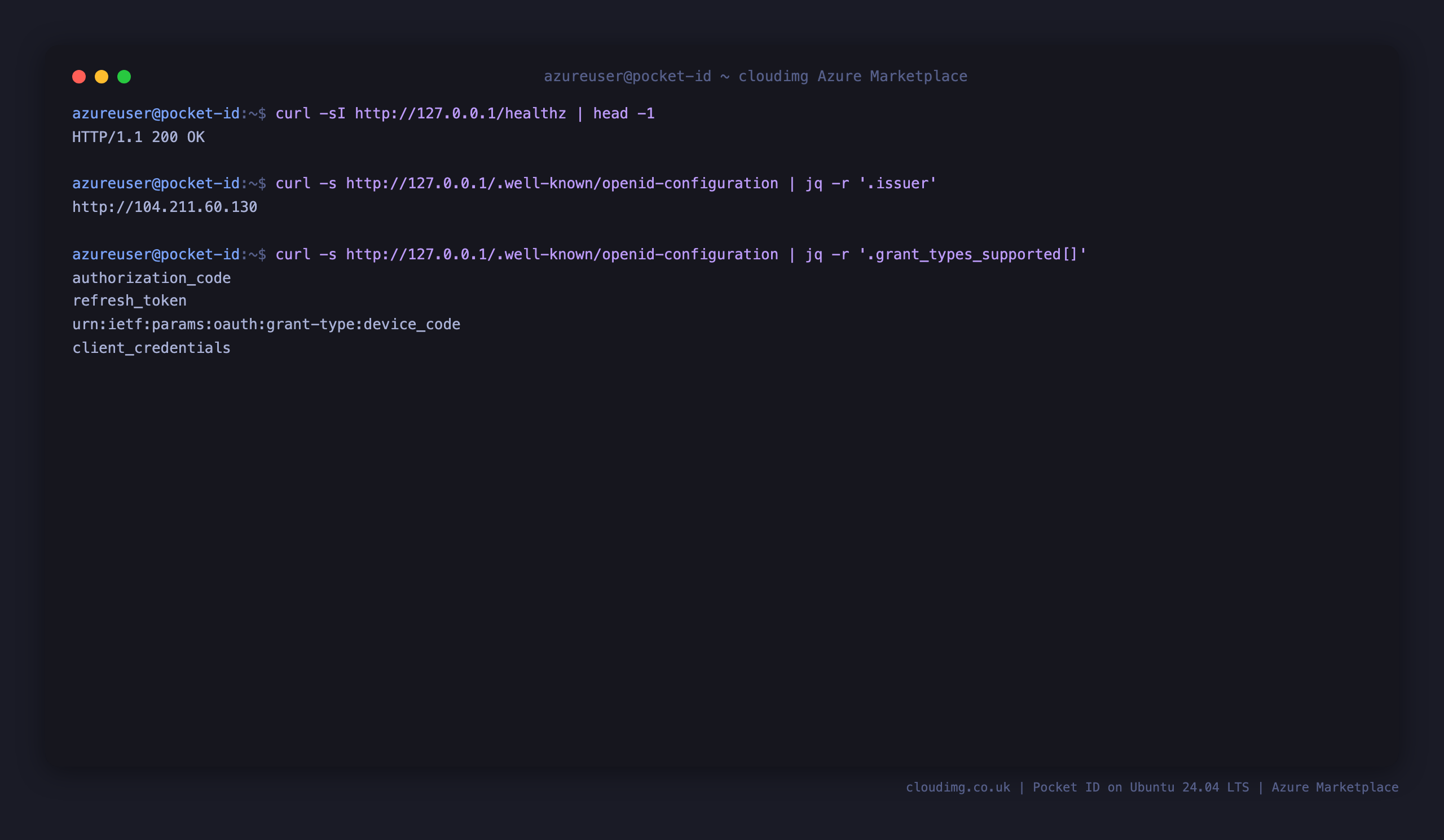Click the 'HTTP/1.1 200 OK' output line
The width and height of the screenshot is (1444, 840).
click(138, 137)
